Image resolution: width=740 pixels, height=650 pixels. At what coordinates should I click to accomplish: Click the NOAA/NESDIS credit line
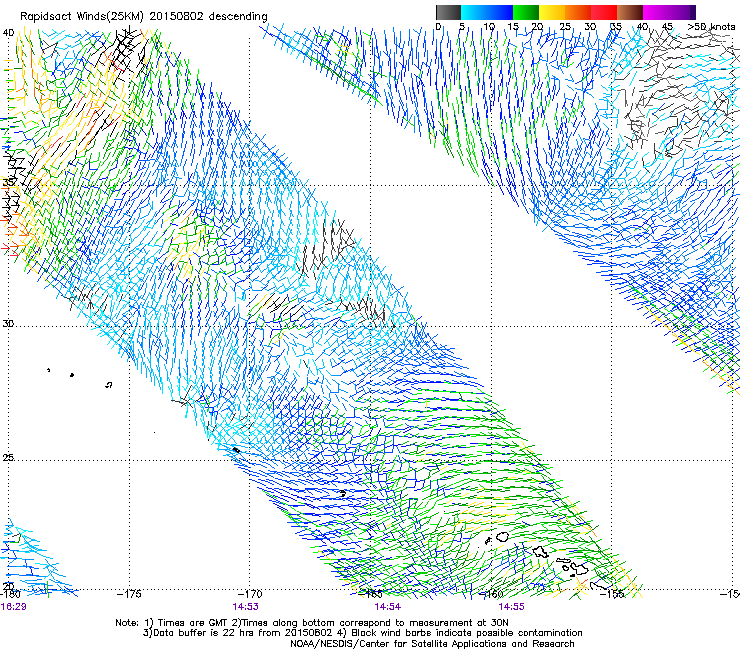pos(432,644)
